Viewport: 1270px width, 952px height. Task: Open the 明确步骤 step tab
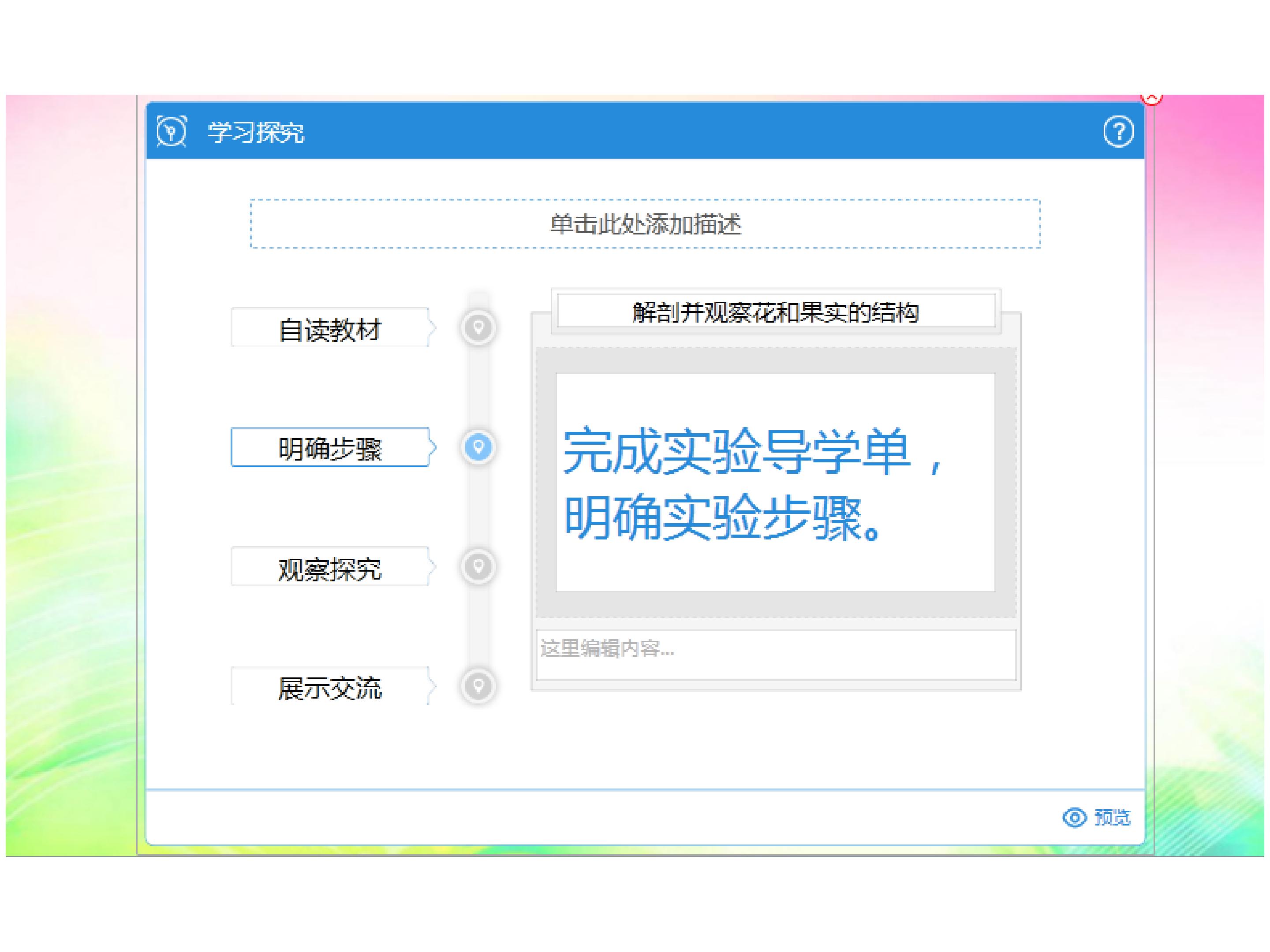[333, 447]
